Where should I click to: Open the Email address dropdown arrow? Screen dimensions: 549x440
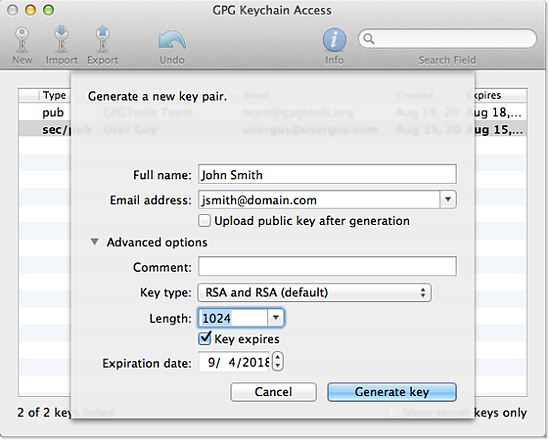(448, 200)
